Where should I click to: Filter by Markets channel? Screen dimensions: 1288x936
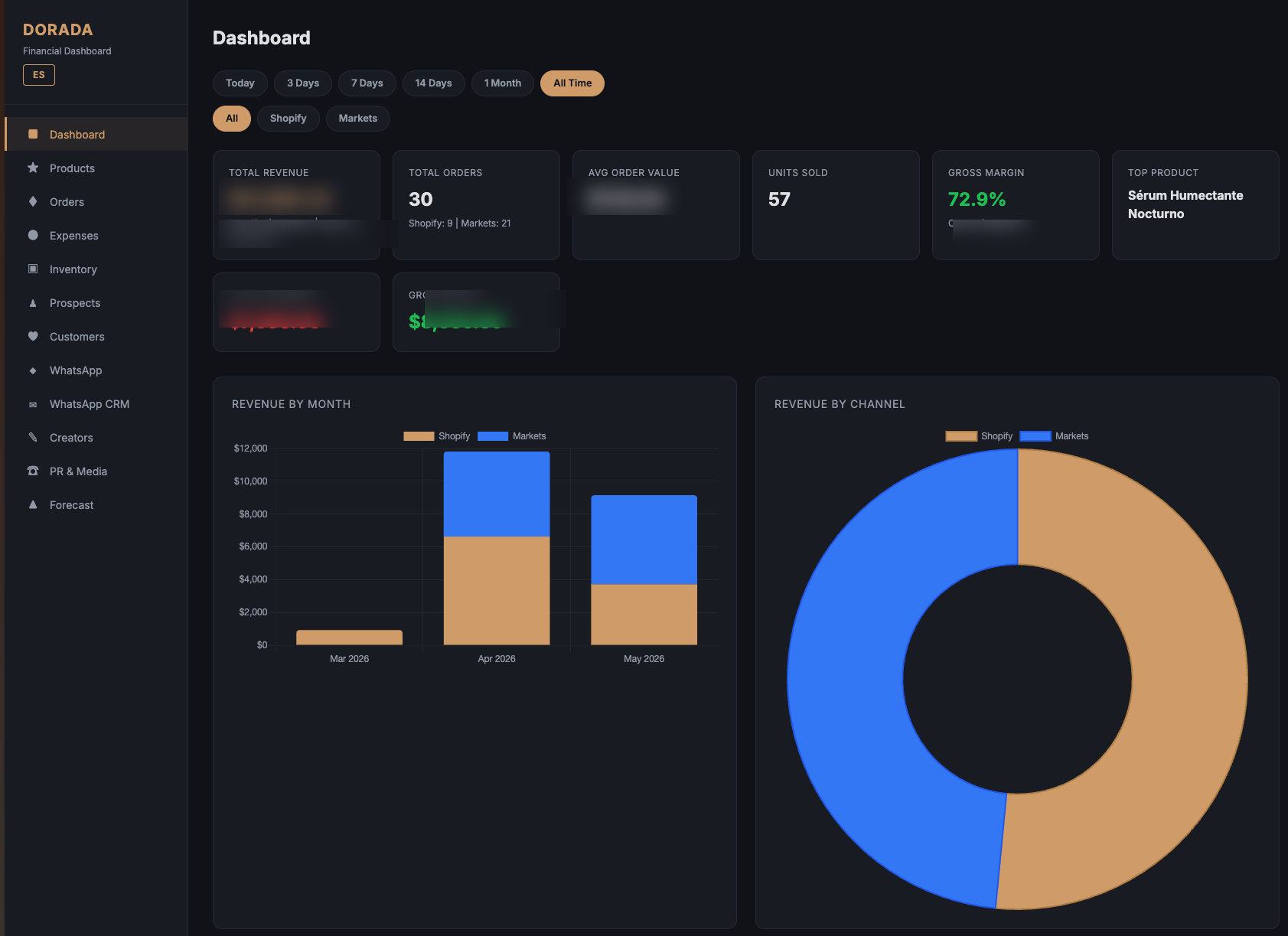coord(358,119)
